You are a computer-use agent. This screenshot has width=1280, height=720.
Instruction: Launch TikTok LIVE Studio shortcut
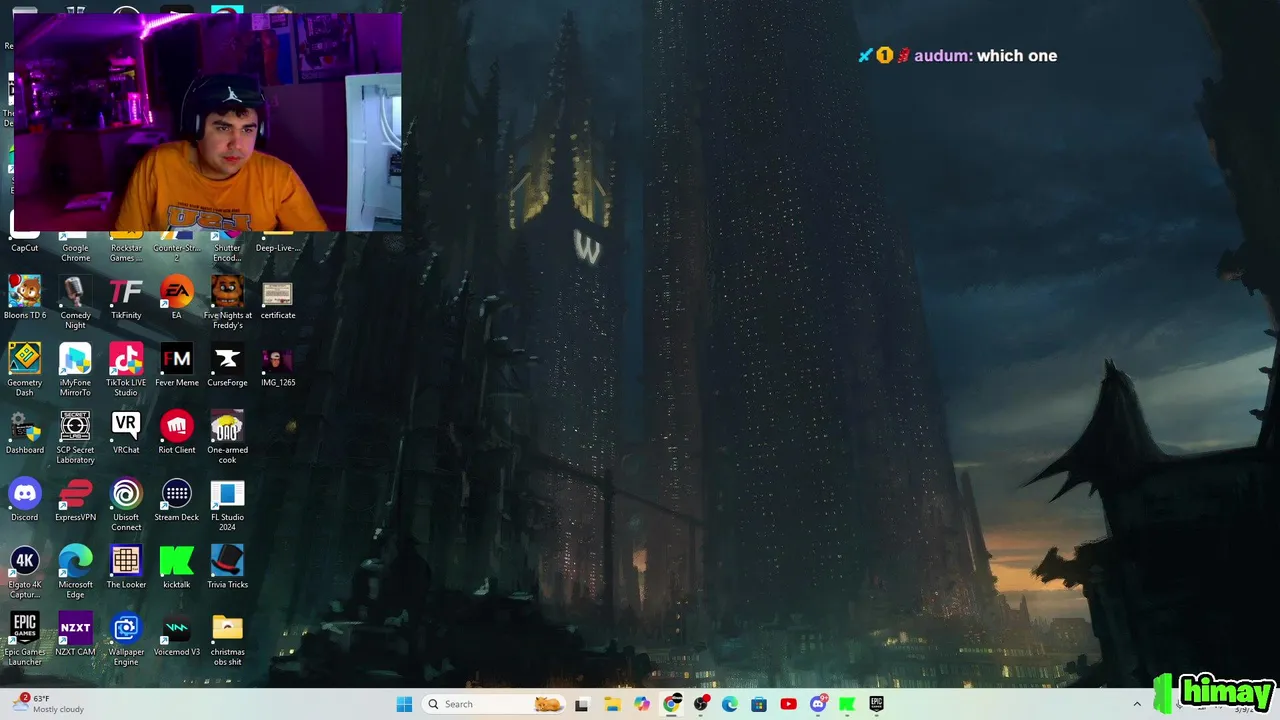(x=126, y=359)
